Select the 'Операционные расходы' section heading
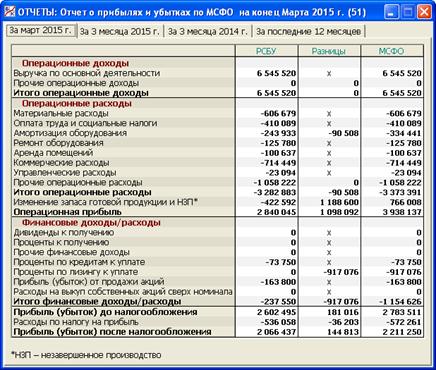 (77, 103)
